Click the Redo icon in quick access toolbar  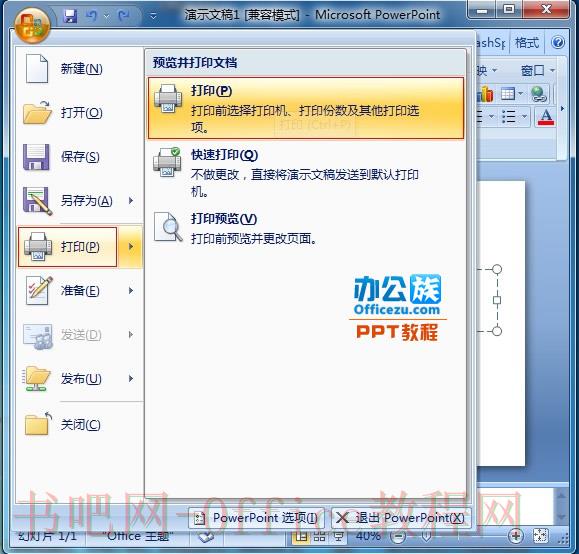(123, 16)
